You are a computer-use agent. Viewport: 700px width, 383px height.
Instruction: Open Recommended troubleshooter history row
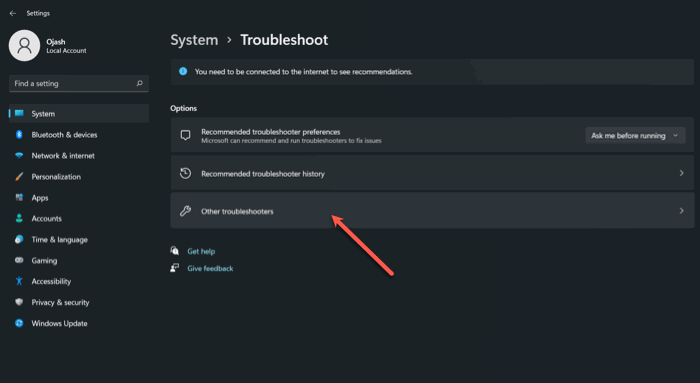point(432,173)
